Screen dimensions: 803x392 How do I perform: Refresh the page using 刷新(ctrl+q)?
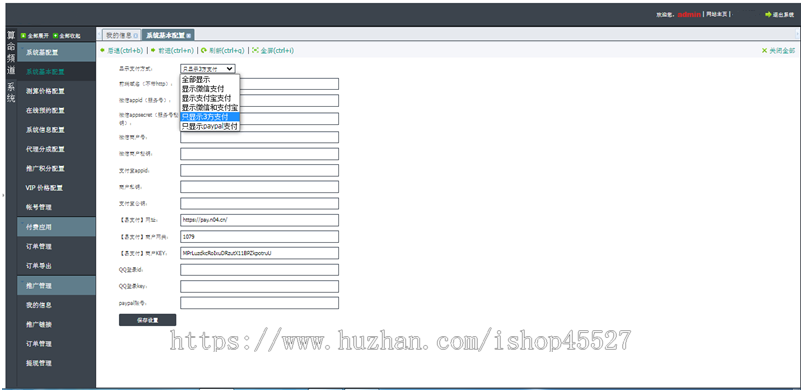coord(222,51)
